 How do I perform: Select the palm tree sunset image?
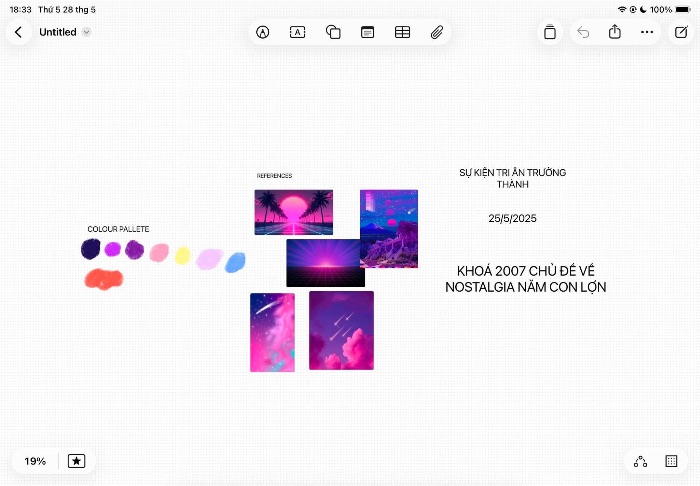click(294, 212)
